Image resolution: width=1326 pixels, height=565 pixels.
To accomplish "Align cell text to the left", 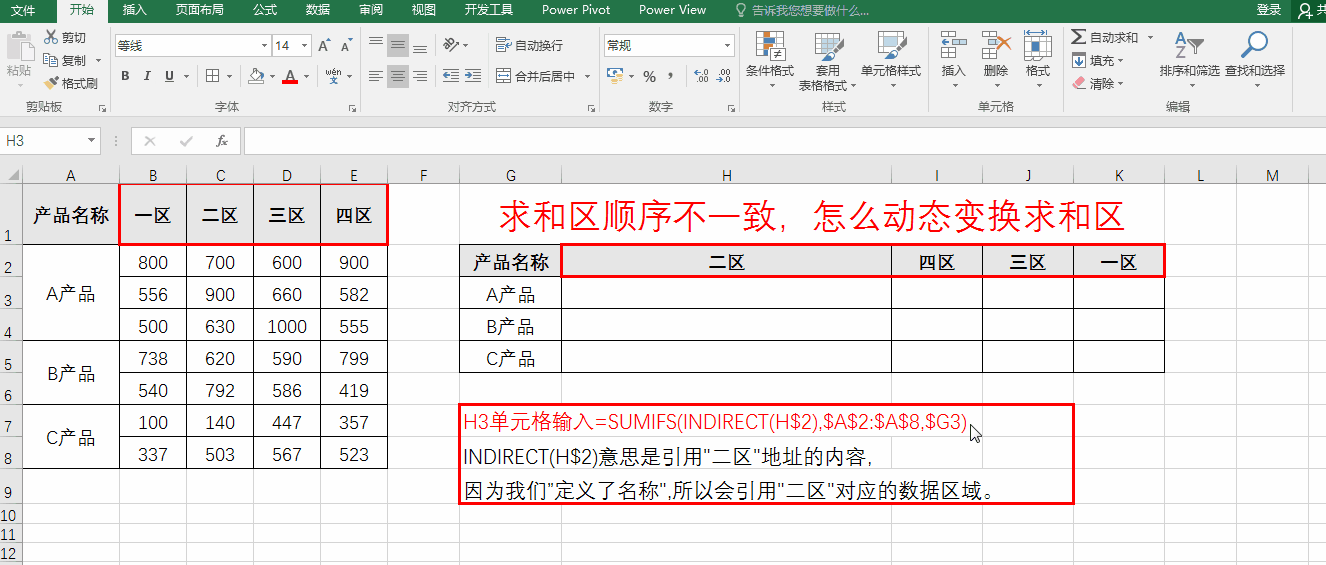I will (x=376, y=76).
